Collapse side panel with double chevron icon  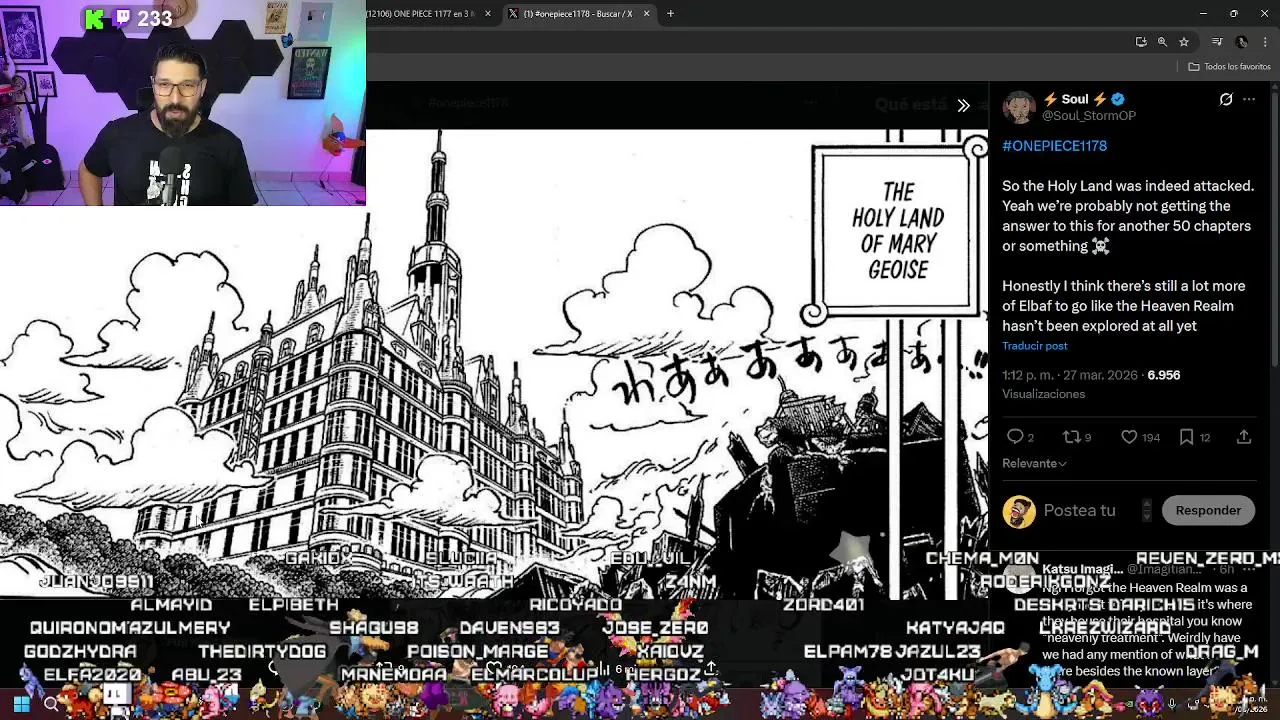point(963,105)
